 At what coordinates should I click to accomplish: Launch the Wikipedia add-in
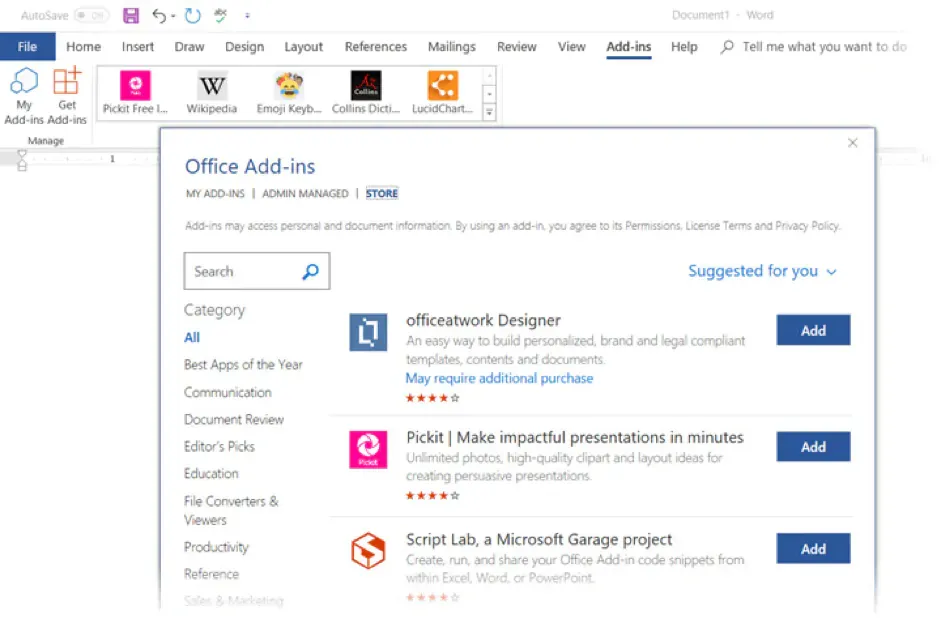tap(211, 90)
